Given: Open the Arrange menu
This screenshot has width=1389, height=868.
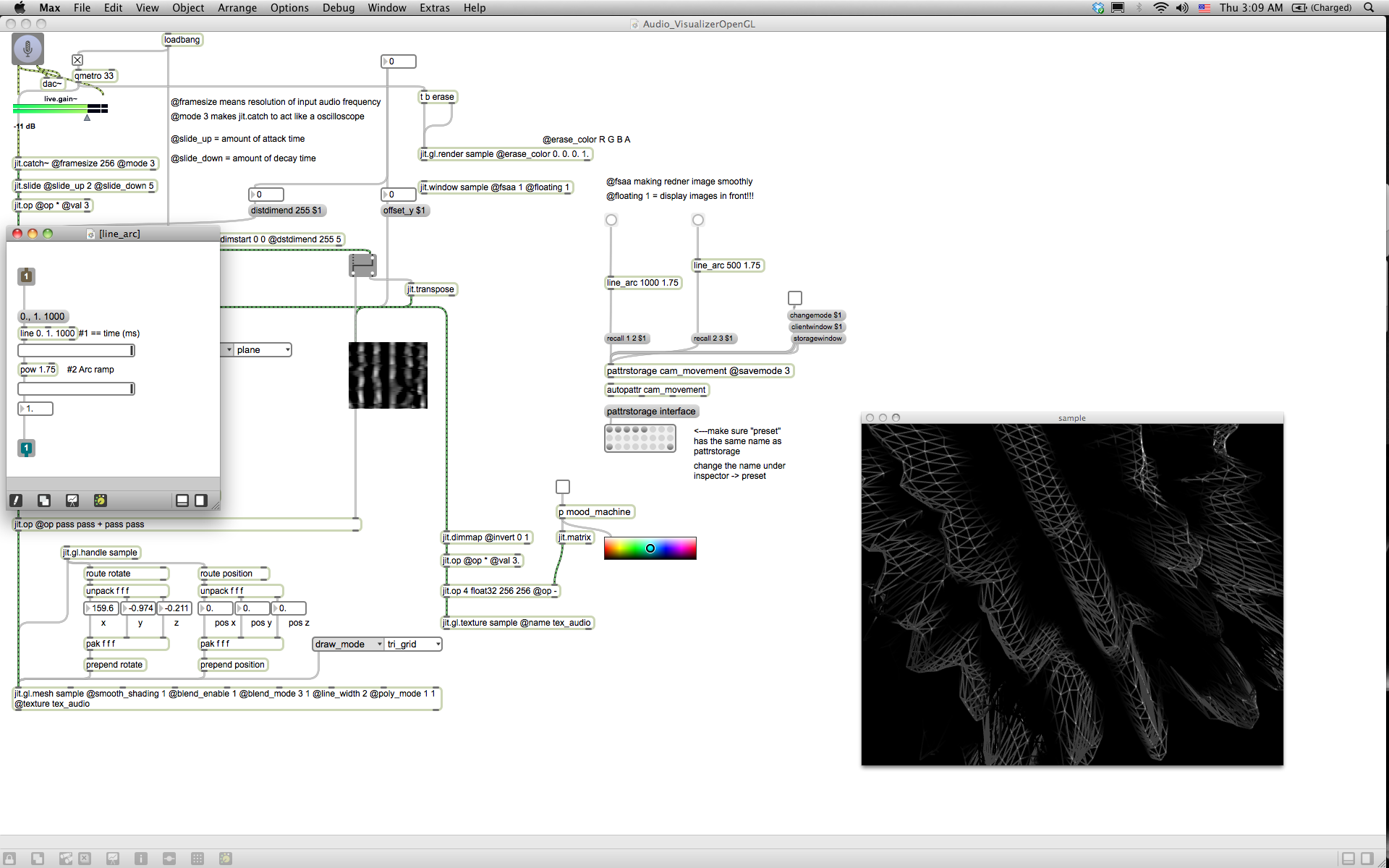Looking at the screenshot, I should pos(237,8).
